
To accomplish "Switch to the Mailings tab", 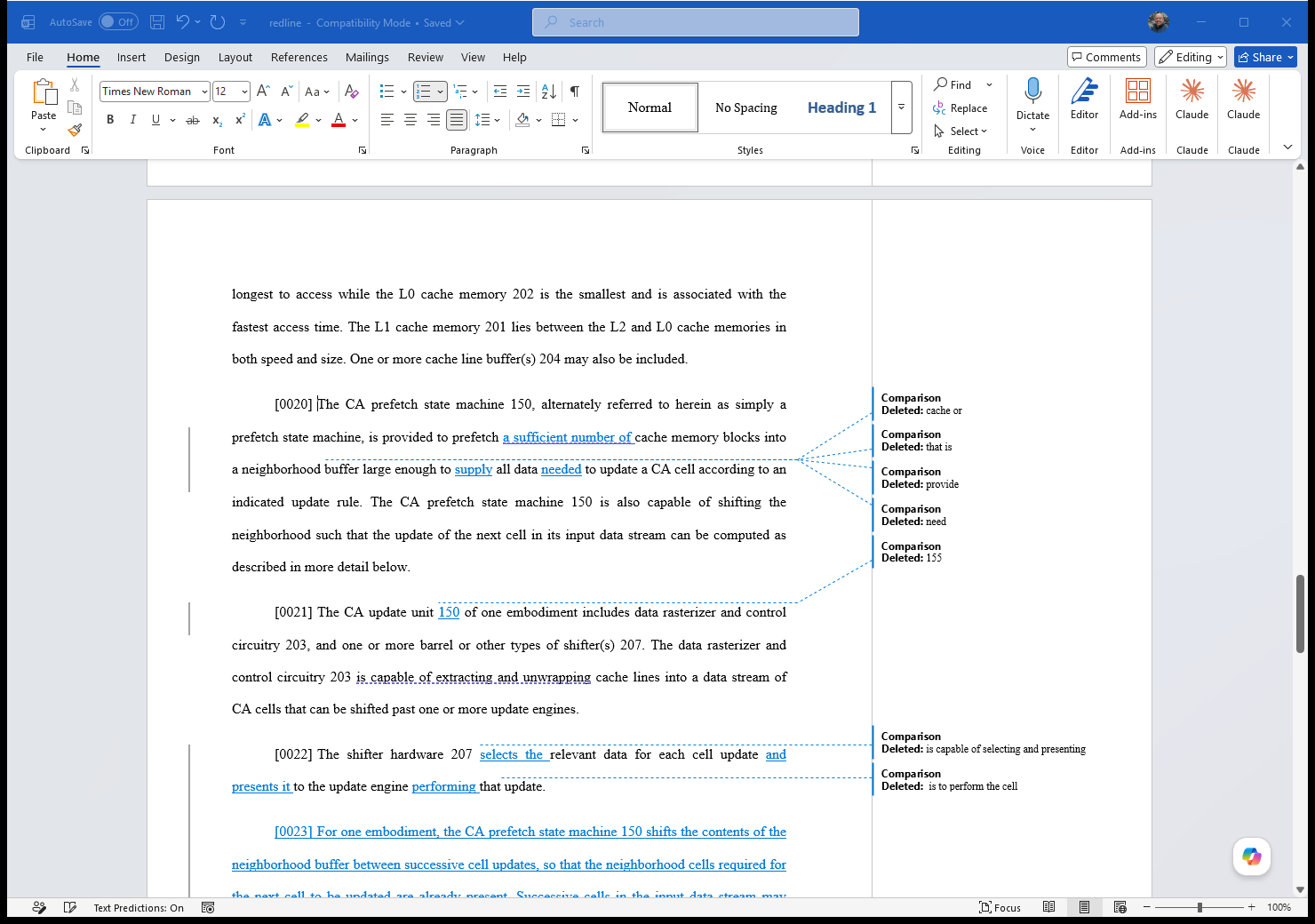I will (367, 57).
